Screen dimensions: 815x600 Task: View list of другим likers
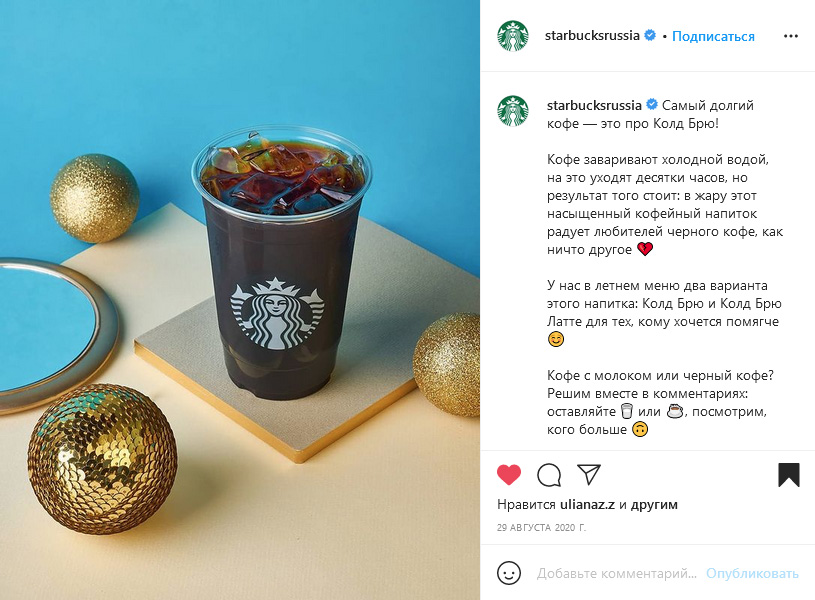point(654,504)
